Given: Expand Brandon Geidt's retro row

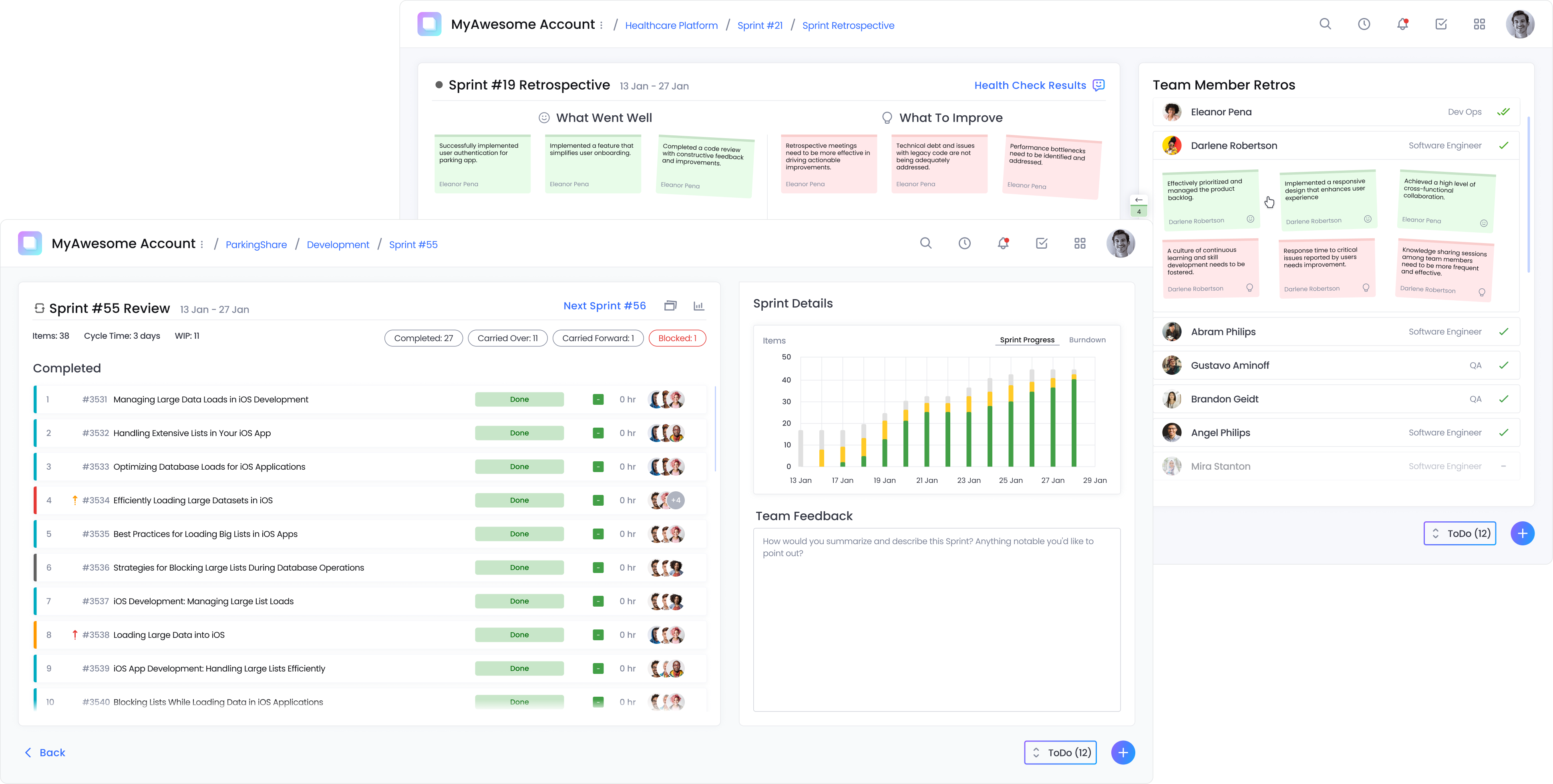Looking at the screenshot, I should [1336, 399].
